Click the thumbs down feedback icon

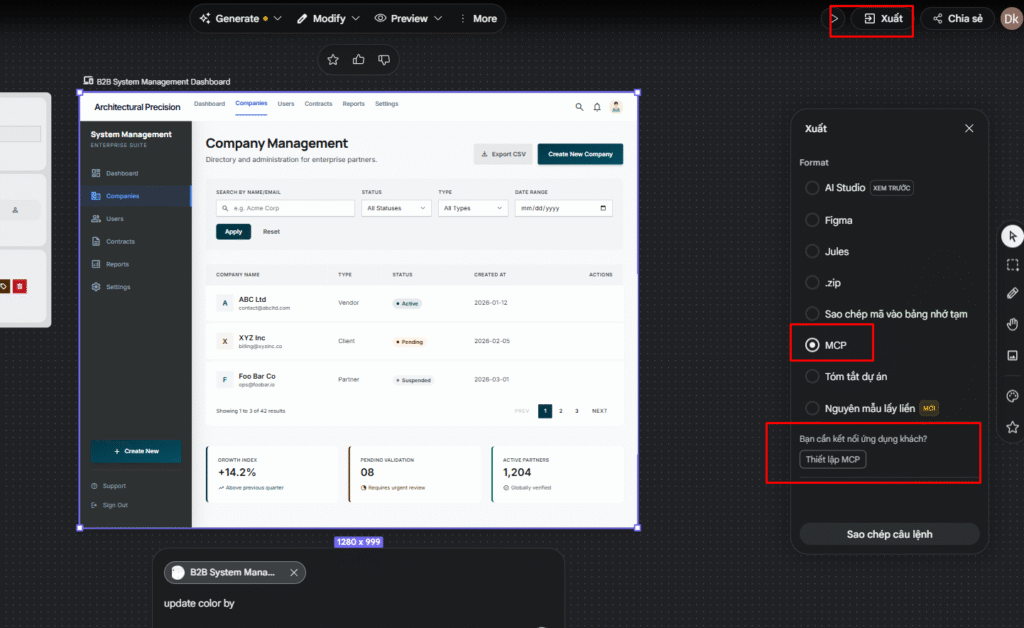pyautogui.click(x=384, y=60)
